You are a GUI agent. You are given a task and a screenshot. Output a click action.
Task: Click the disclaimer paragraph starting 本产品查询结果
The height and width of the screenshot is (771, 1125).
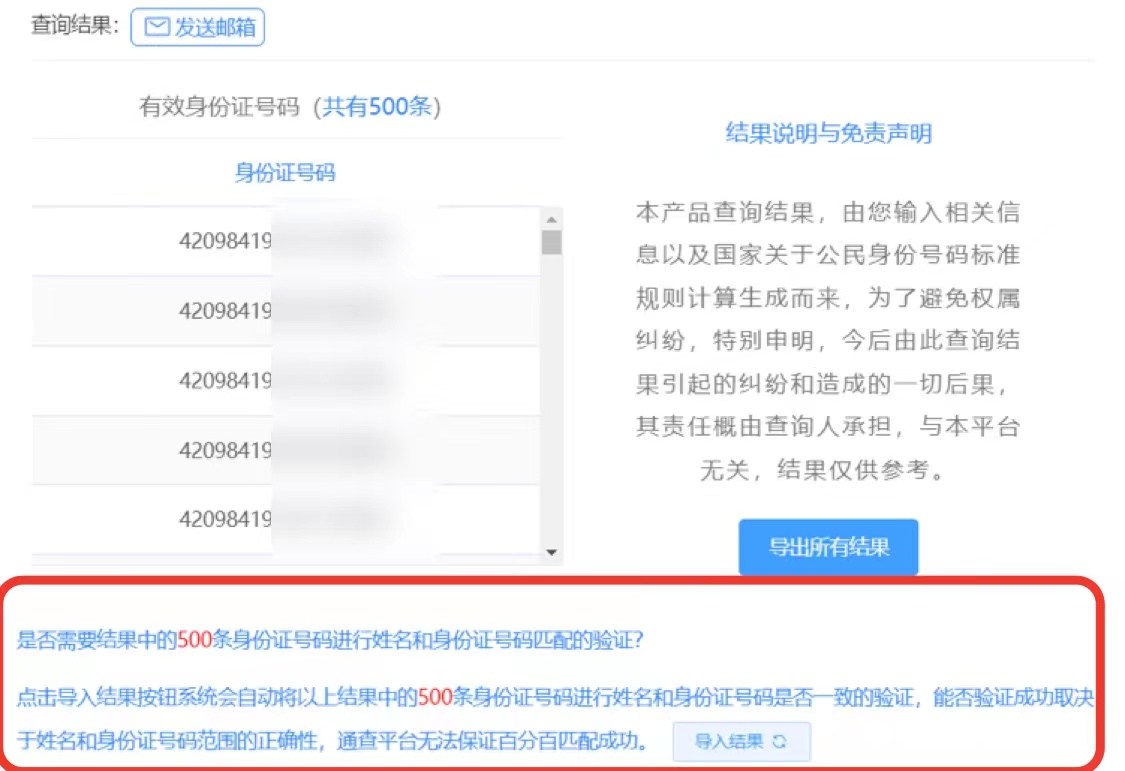(828, 340)
